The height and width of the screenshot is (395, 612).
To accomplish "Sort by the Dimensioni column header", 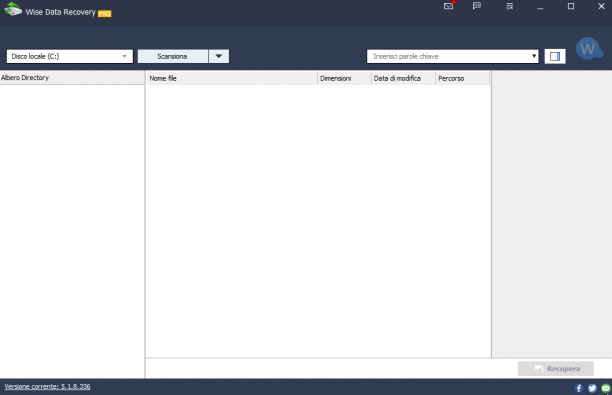I will click(x=344, y=78).
